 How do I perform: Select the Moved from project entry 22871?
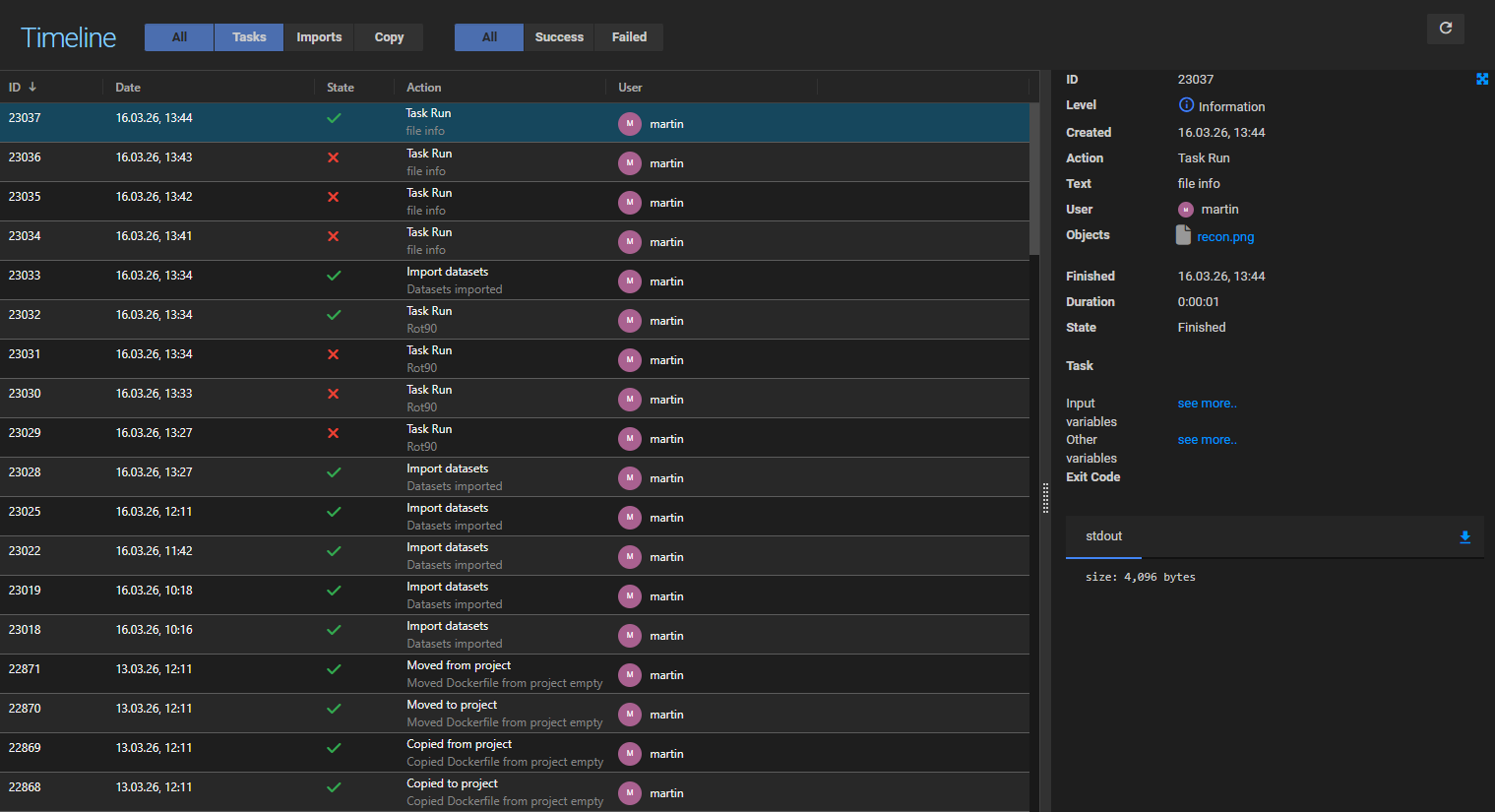point(459,674)
